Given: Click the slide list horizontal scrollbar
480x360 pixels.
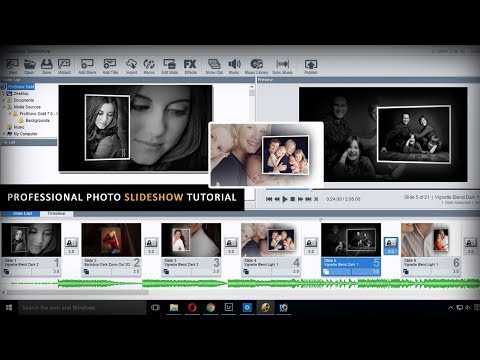Looking at the screenshot, I should click(78, 292).
